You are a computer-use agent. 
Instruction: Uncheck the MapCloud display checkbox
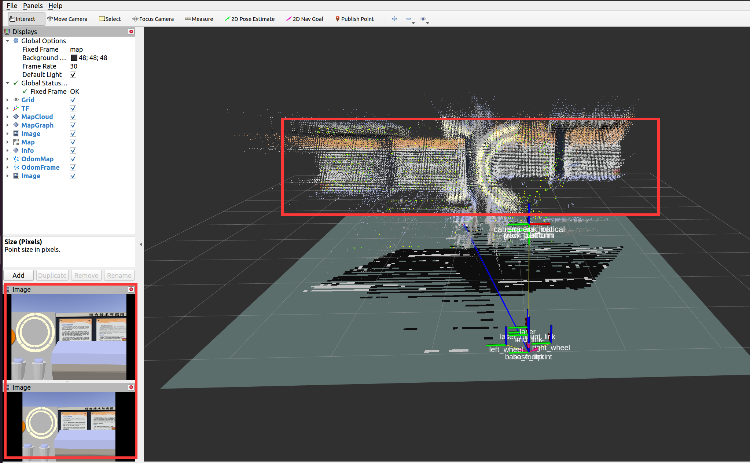(73, 117)
